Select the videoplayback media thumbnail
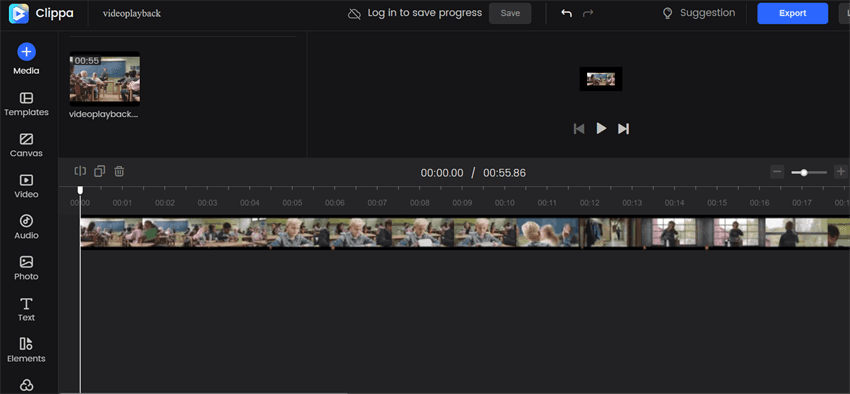The width and height of the screenshot is (850, 394). pos(105,79)
